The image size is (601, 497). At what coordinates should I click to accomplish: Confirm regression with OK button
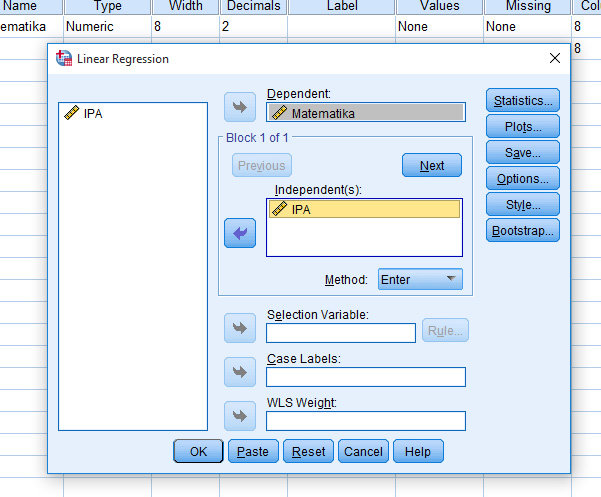click(198, 451)
